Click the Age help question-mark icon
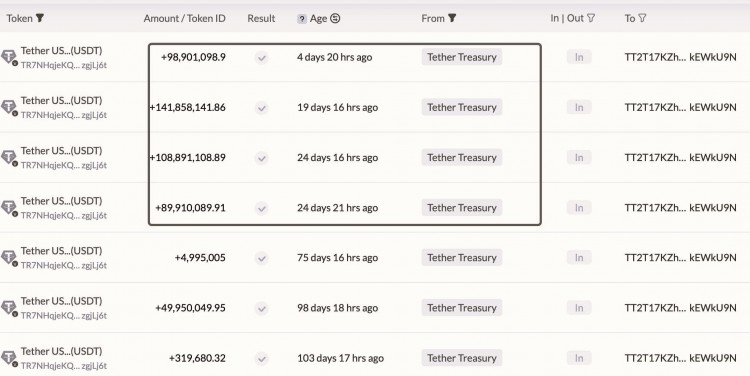The height and width of the screenshot is (376, 750). point(302,19)
